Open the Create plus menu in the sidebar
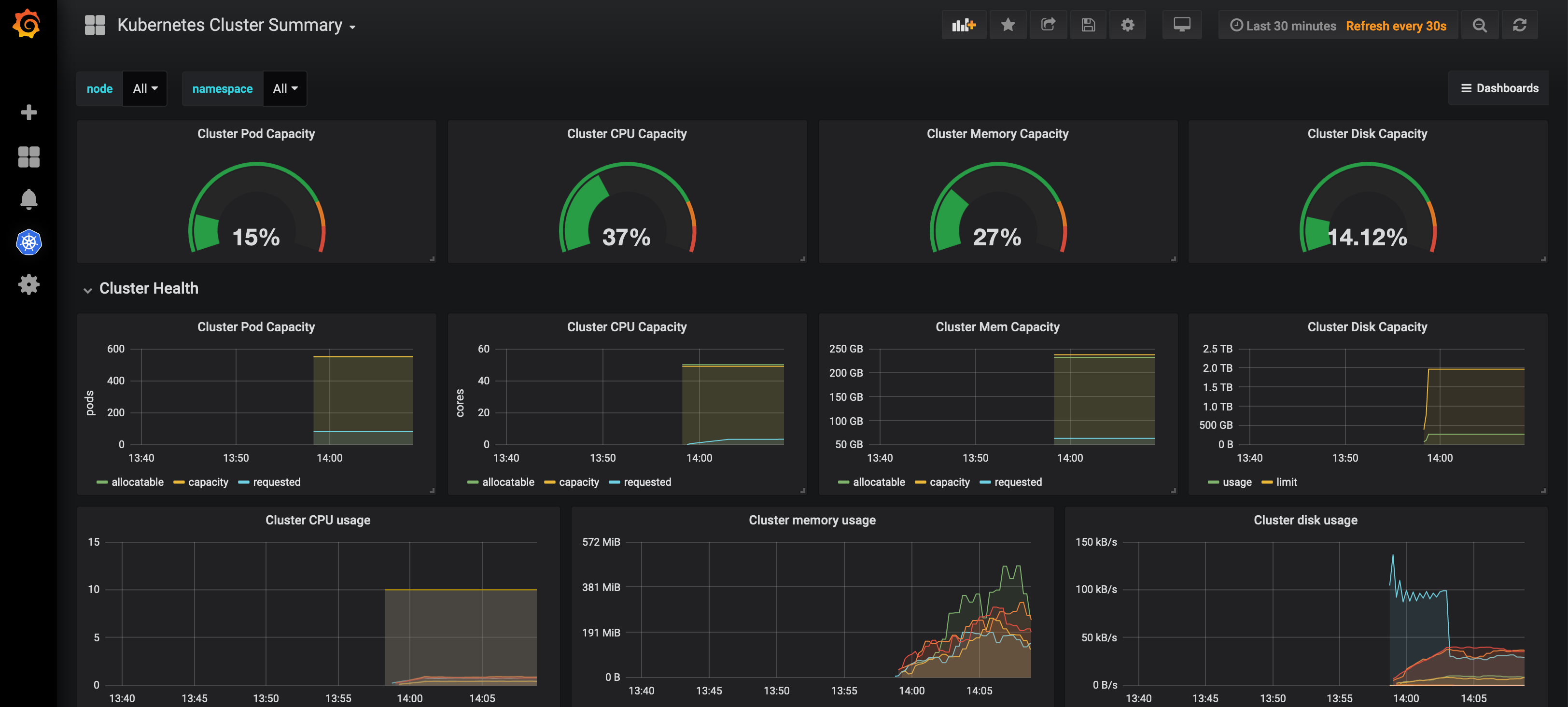 click(28, 113)
